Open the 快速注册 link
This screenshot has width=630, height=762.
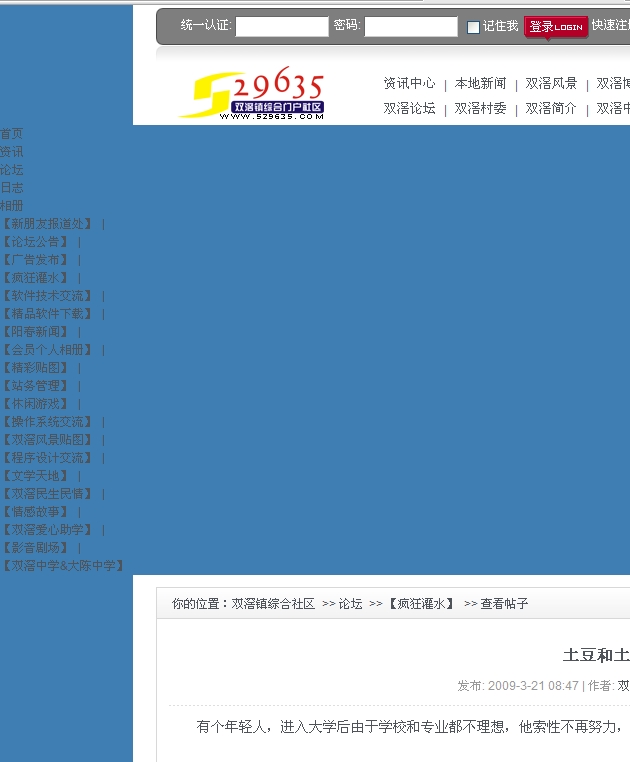click(611, 25)
